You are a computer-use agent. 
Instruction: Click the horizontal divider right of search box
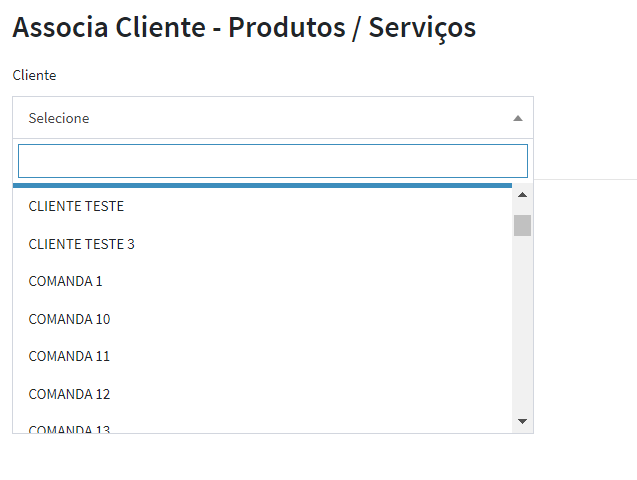coord(585,180)
